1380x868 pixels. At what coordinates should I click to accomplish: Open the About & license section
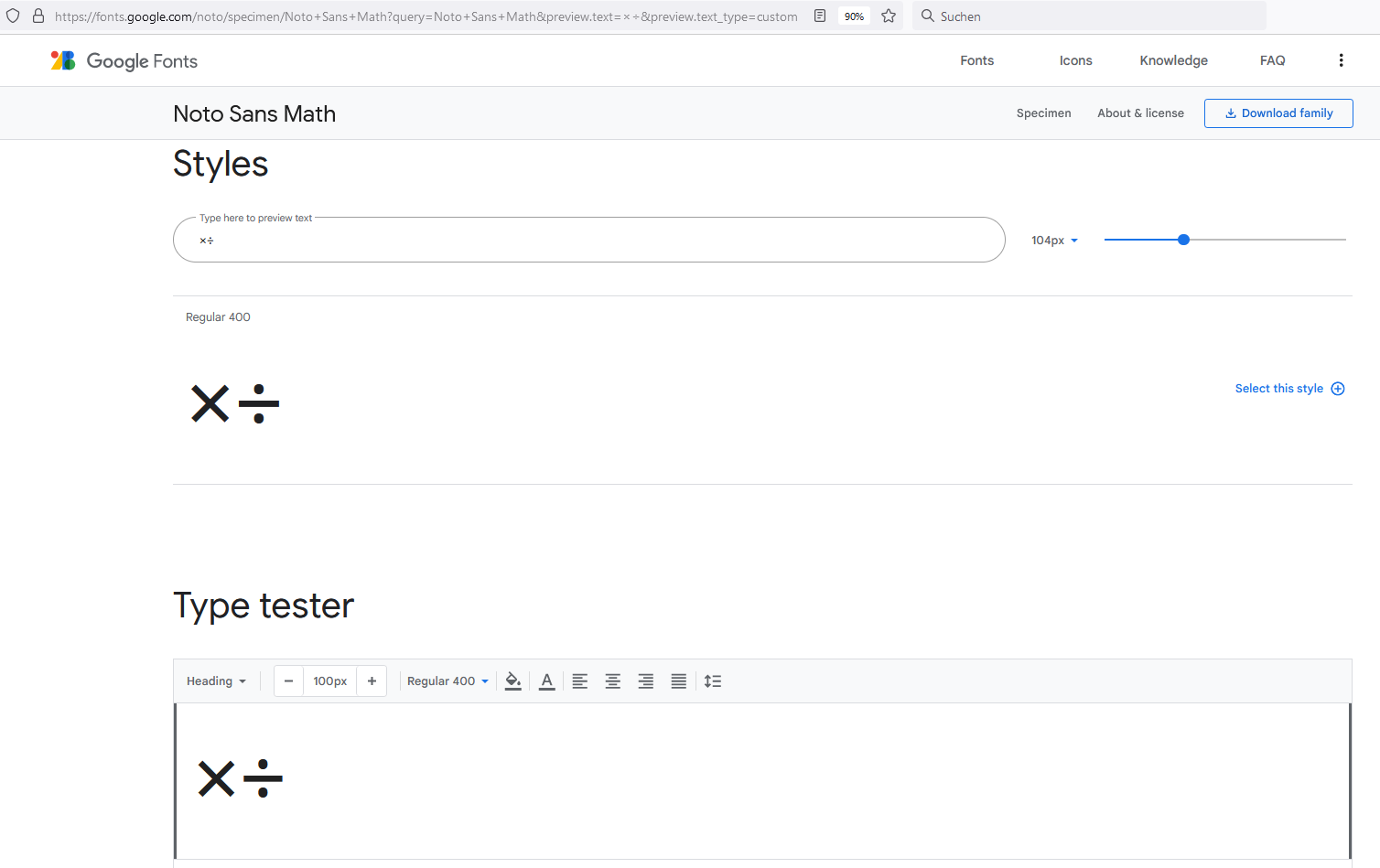tap(1140, 113)
